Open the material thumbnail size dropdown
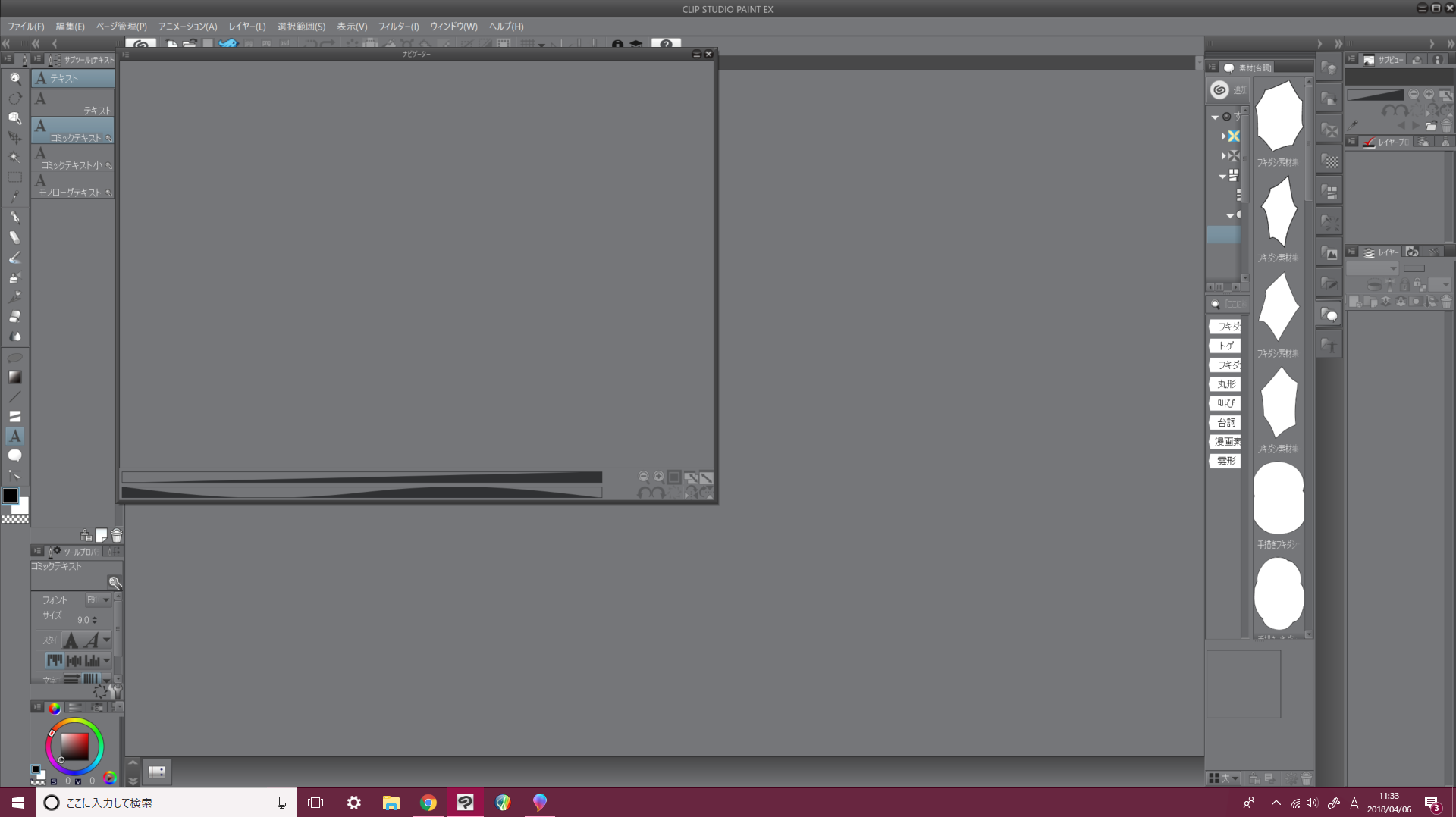This screenshot has height=817, width=1456. coord(1223,778)
